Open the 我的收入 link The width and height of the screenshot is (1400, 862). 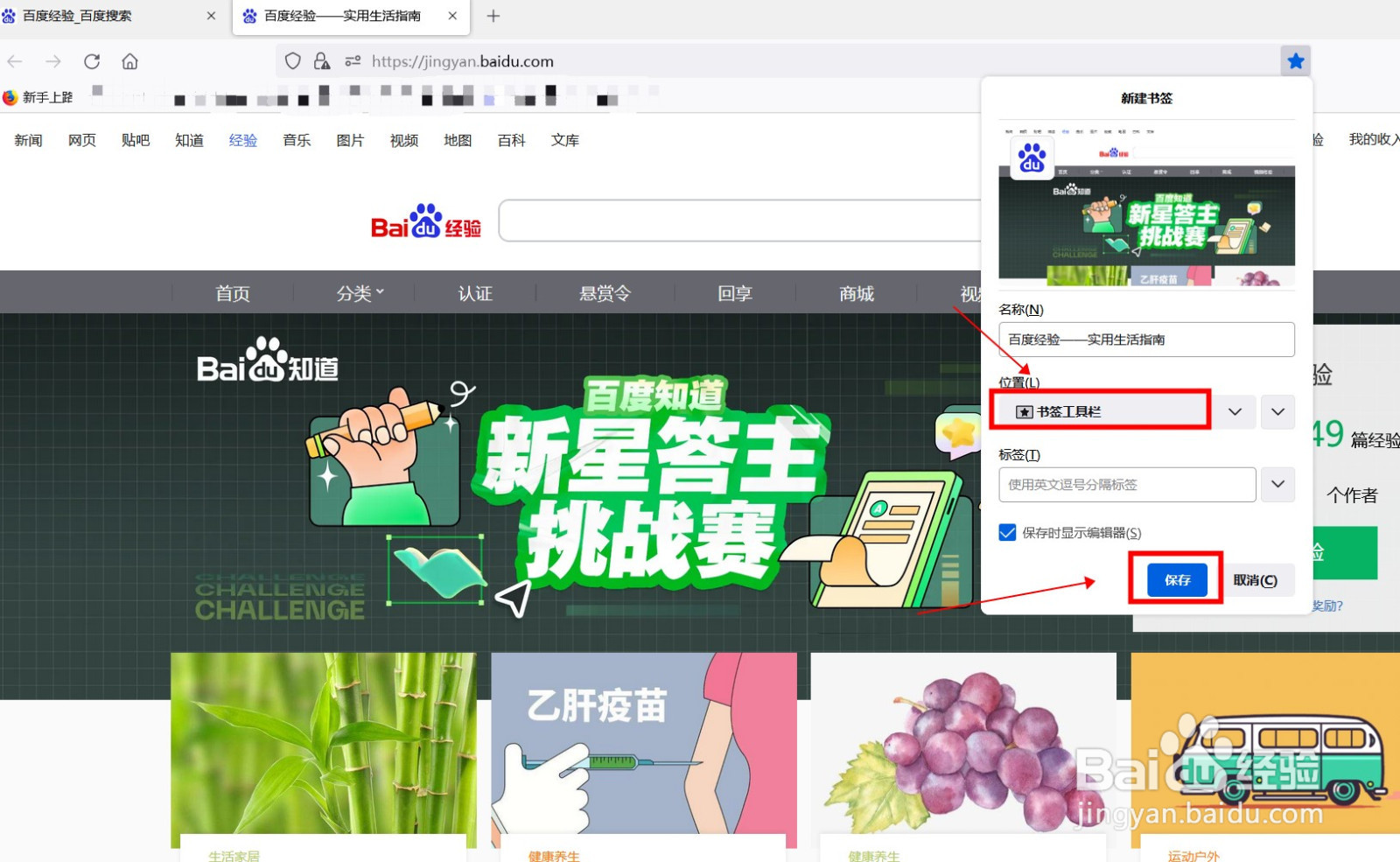[x=1373, y=139]
